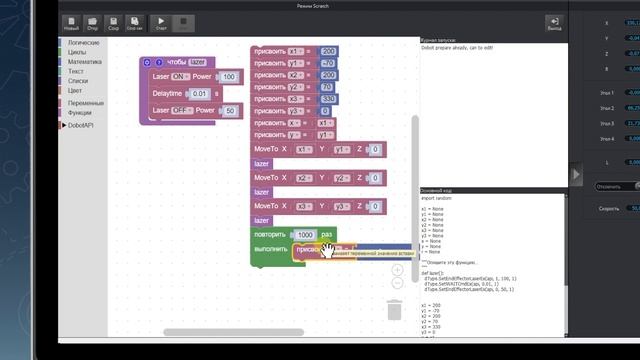Screen dimensions: 640x360
Task: Stop the program with the square stop icon
Action: 183,23
